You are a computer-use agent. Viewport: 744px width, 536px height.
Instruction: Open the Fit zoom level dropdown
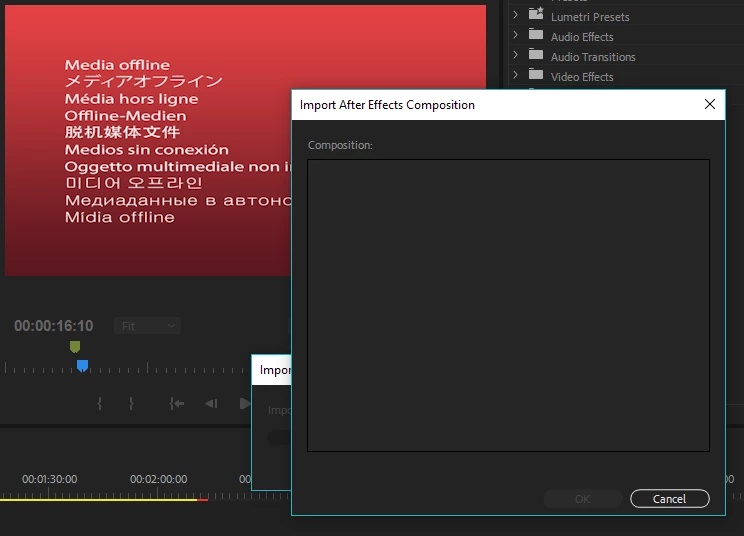(147, 326)
